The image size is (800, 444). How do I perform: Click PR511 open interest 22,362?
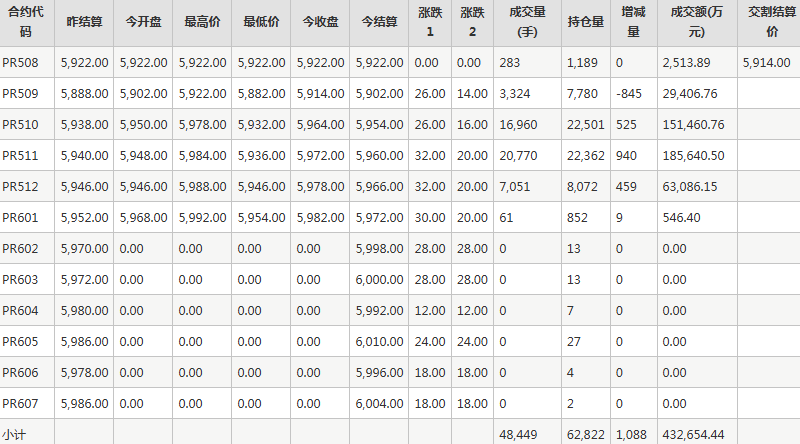586,156
